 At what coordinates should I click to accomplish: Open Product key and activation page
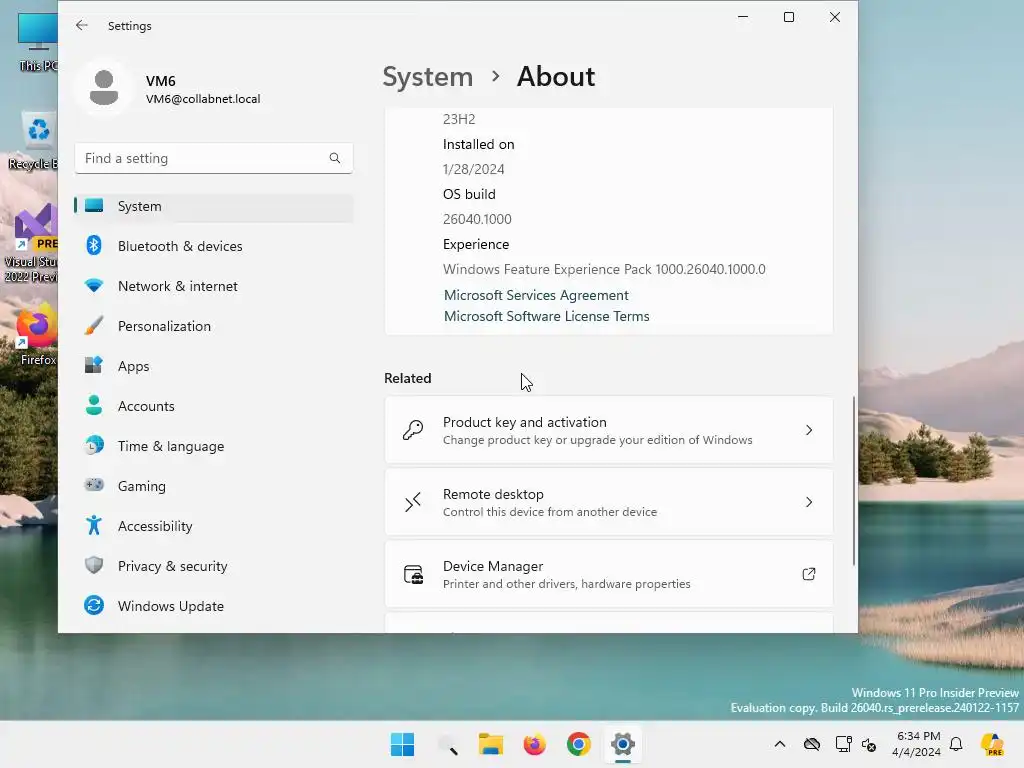(609, 430)
